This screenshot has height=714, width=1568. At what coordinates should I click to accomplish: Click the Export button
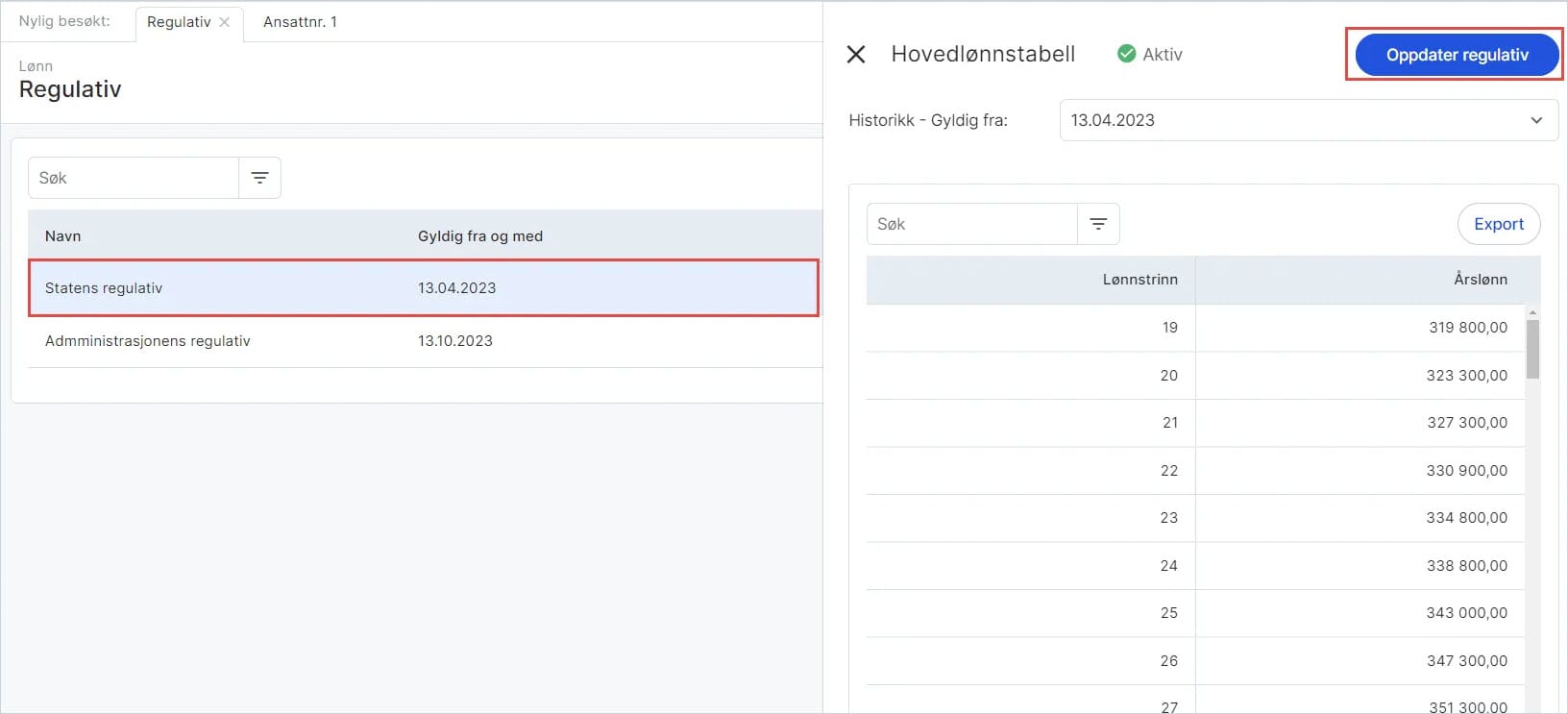tap(1499, 224)
